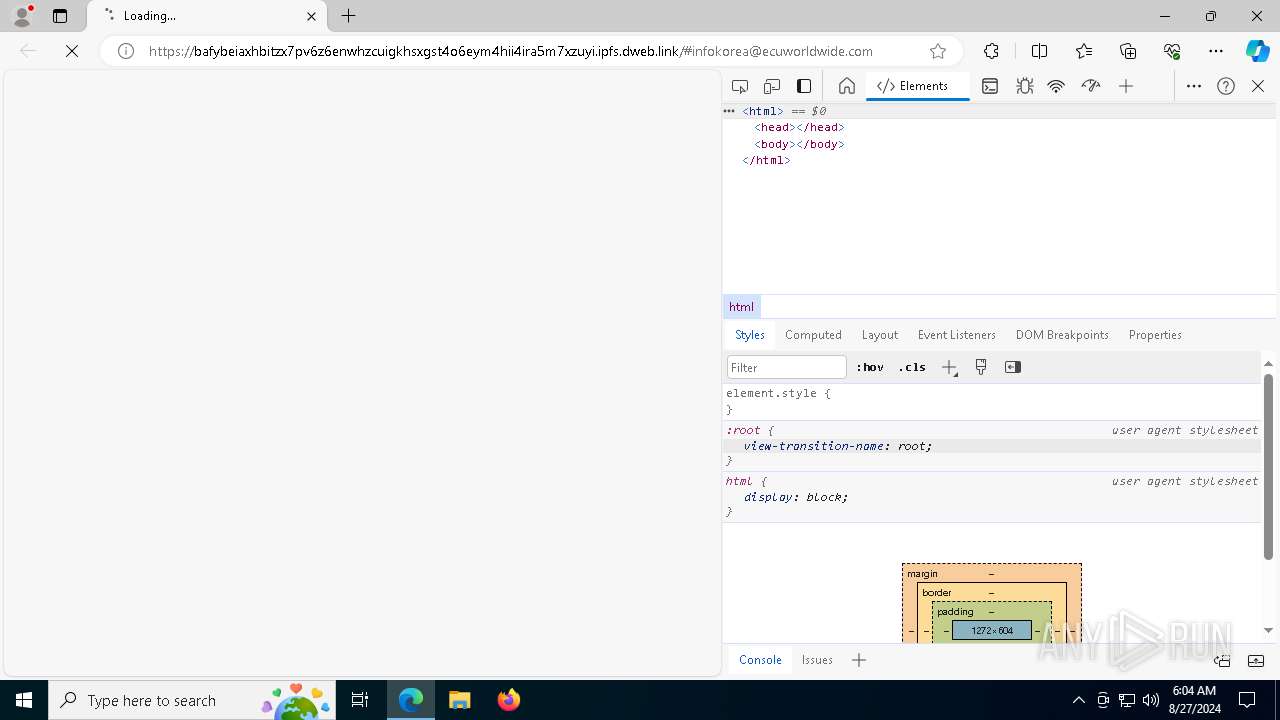The height and width of the screenshot is (720, 1280).
Task: Switch to the Properties tab
Action: point(1155,335)
